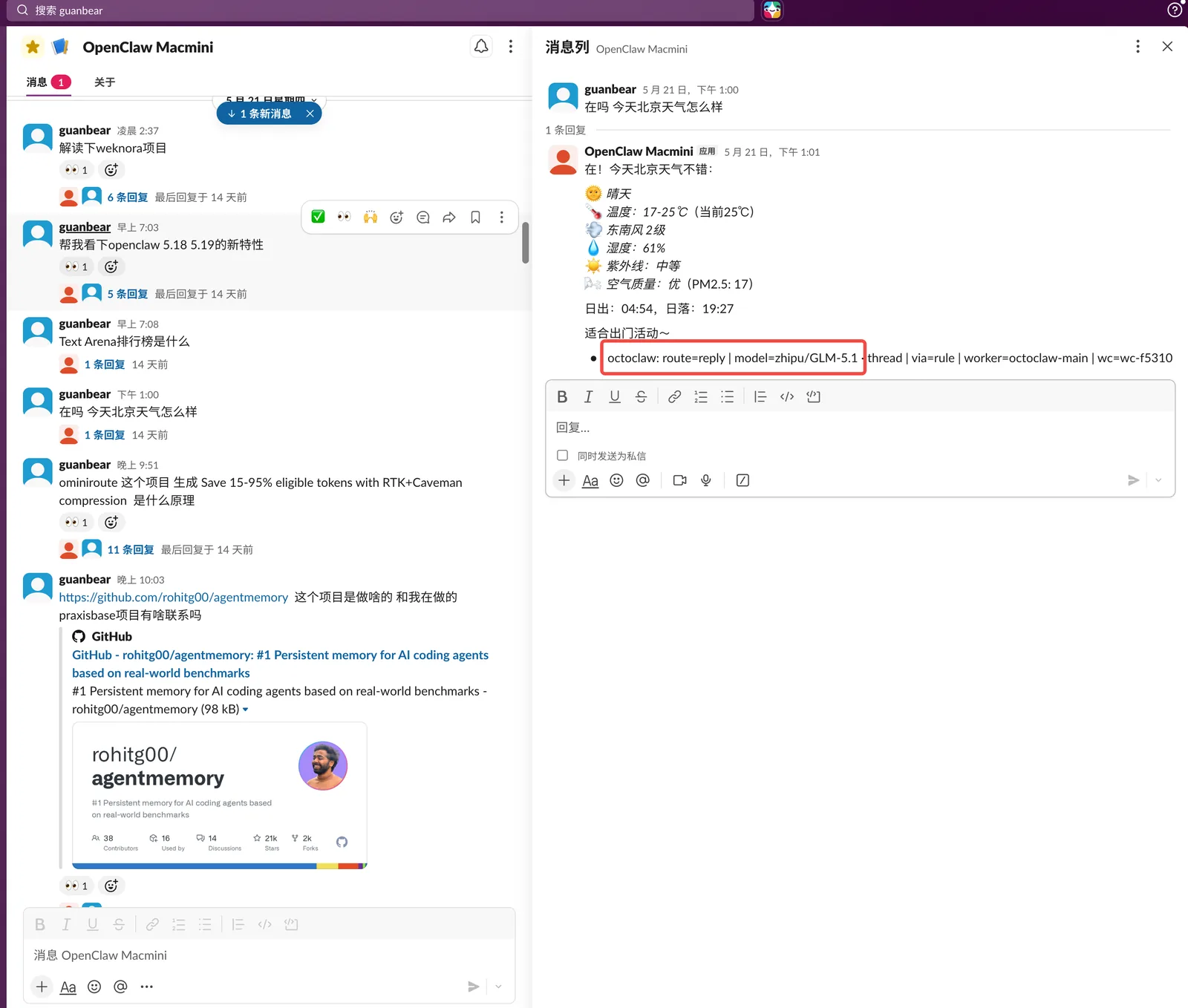Close the 消息列 thread panel
The width and height of the screenshot is (1188, 1008).
(1167, 47)
